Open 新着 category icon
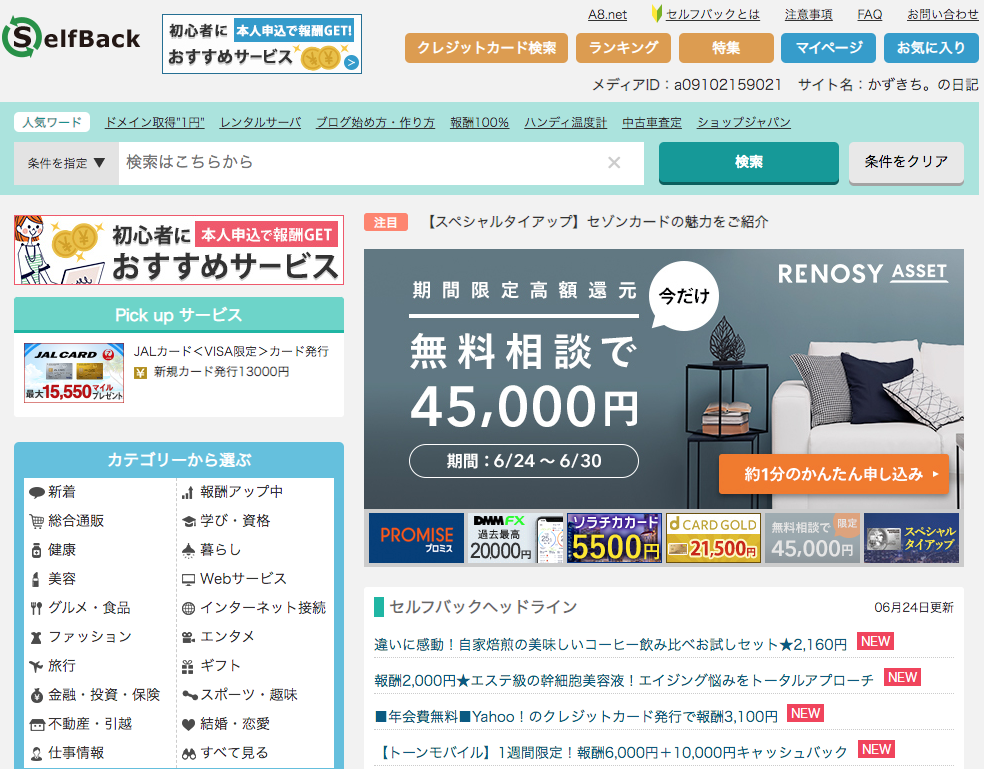This screenshot has height=769, width=984. pyautogui.click(x=36, y=493)
